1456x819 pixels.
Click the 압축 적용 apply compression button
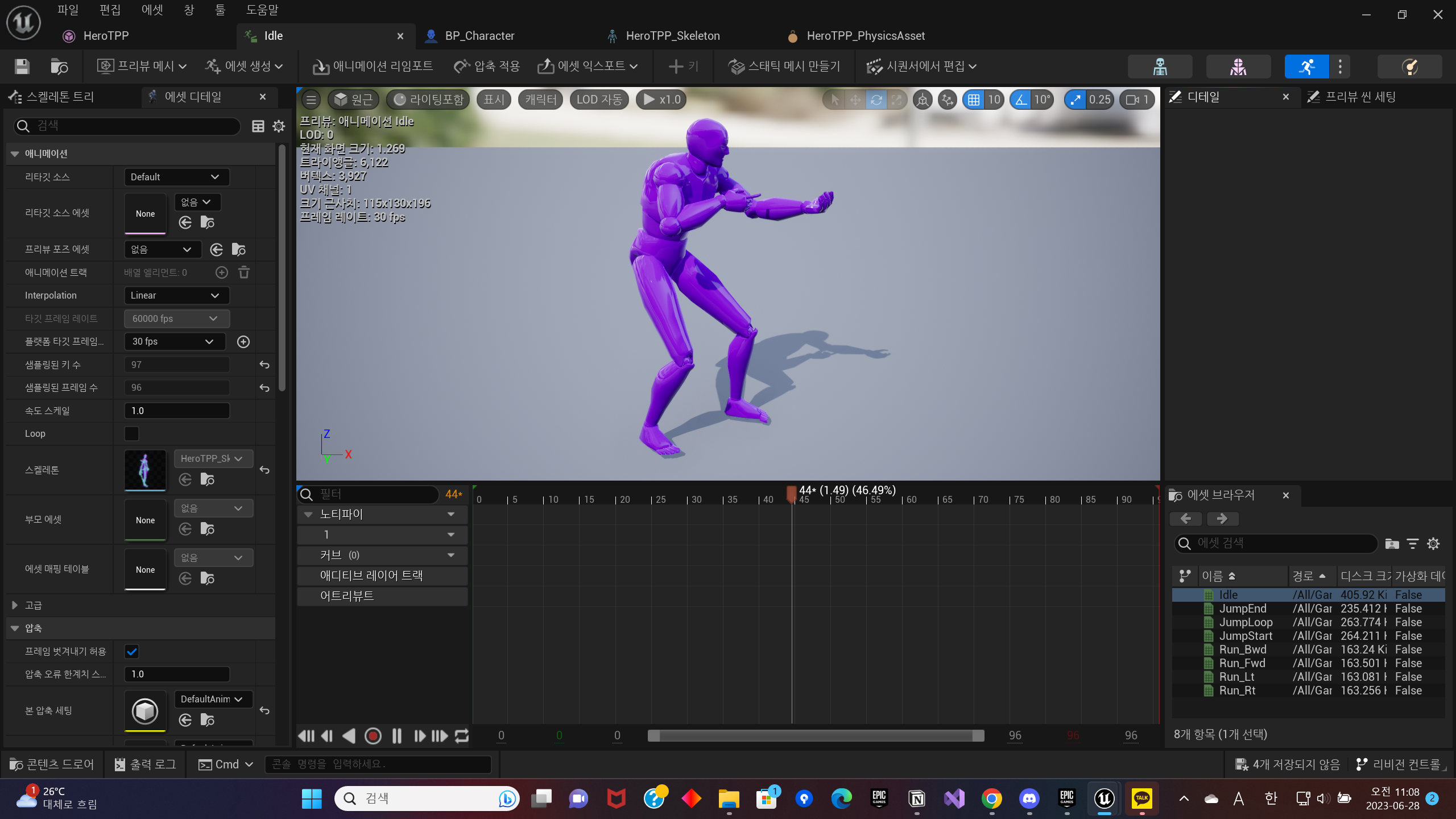pyautogui.click(x=487, y=67)
